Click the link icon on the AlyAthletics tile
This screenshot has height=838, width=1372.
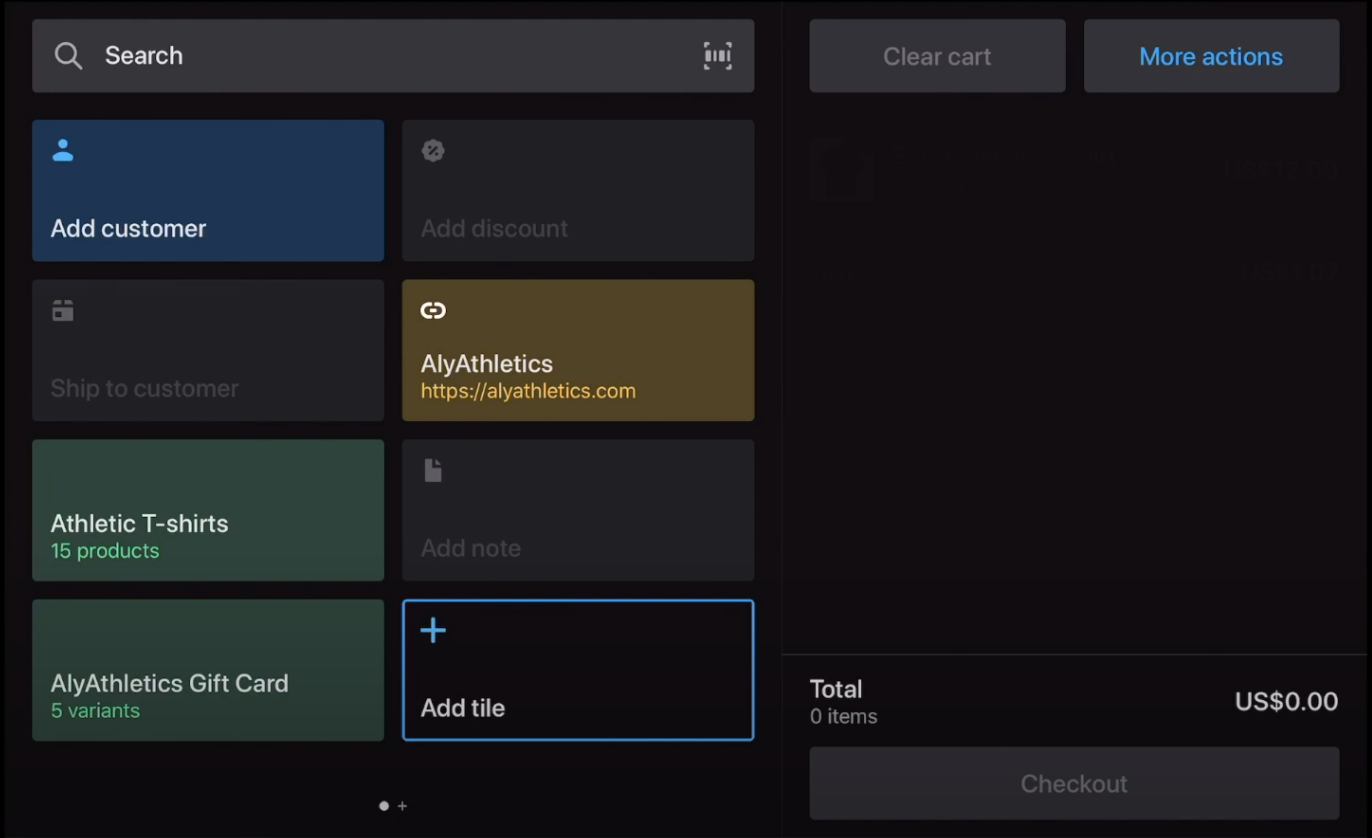(x=433, y=310)
